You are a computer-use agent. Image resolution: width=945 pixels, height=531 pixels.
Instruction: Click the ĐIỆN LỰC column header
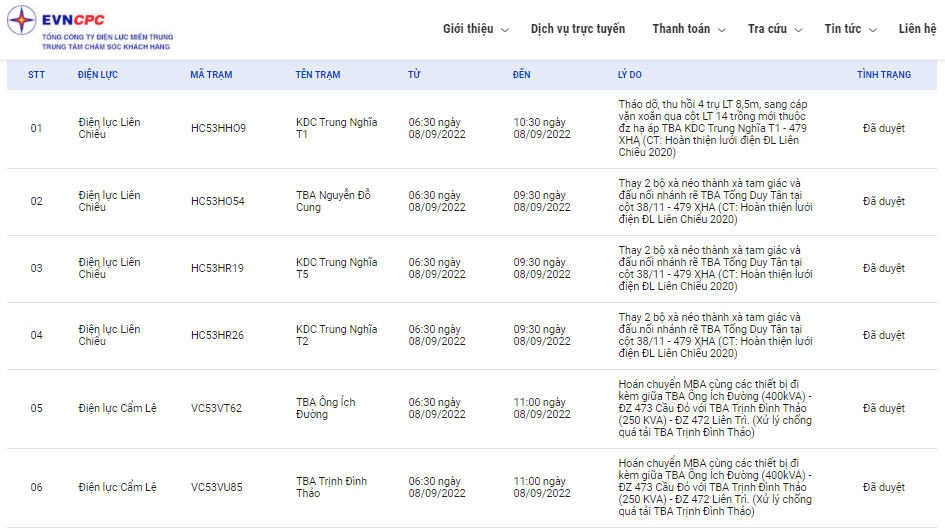(x=102, y=75)
